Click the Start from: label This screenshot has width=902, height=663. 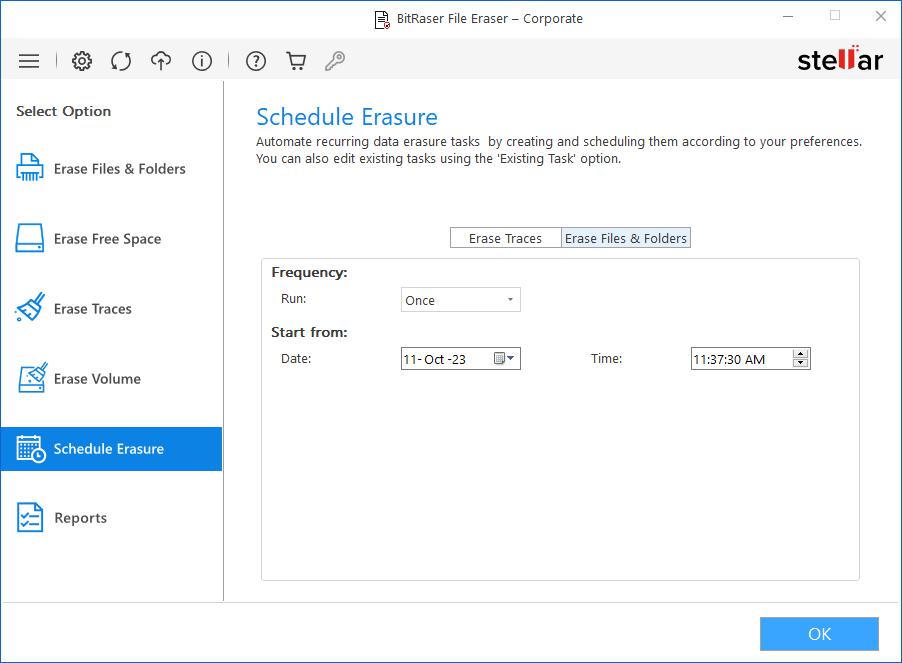(x=309, y=332)
